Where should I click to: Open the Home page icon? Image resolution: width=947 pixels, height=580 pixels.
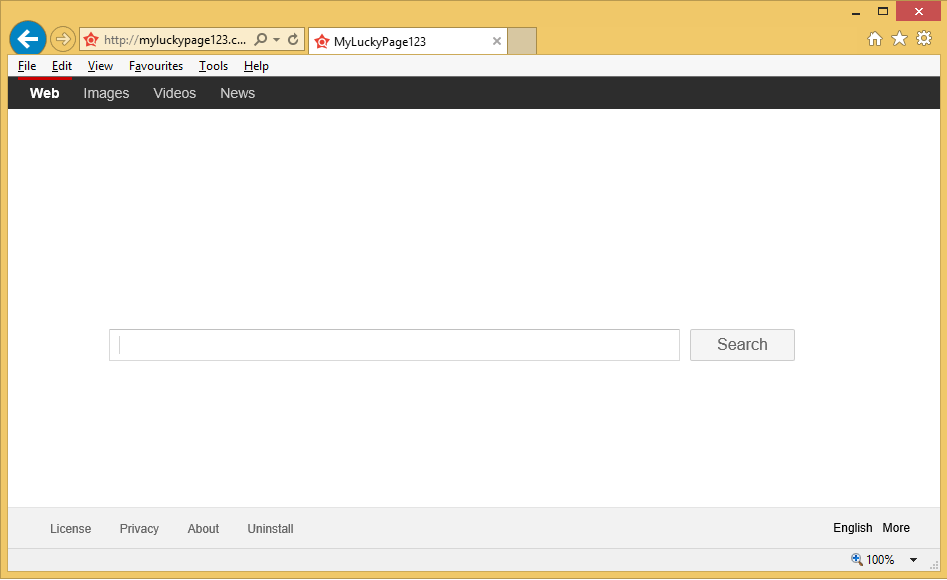click(x=874, y=39)
